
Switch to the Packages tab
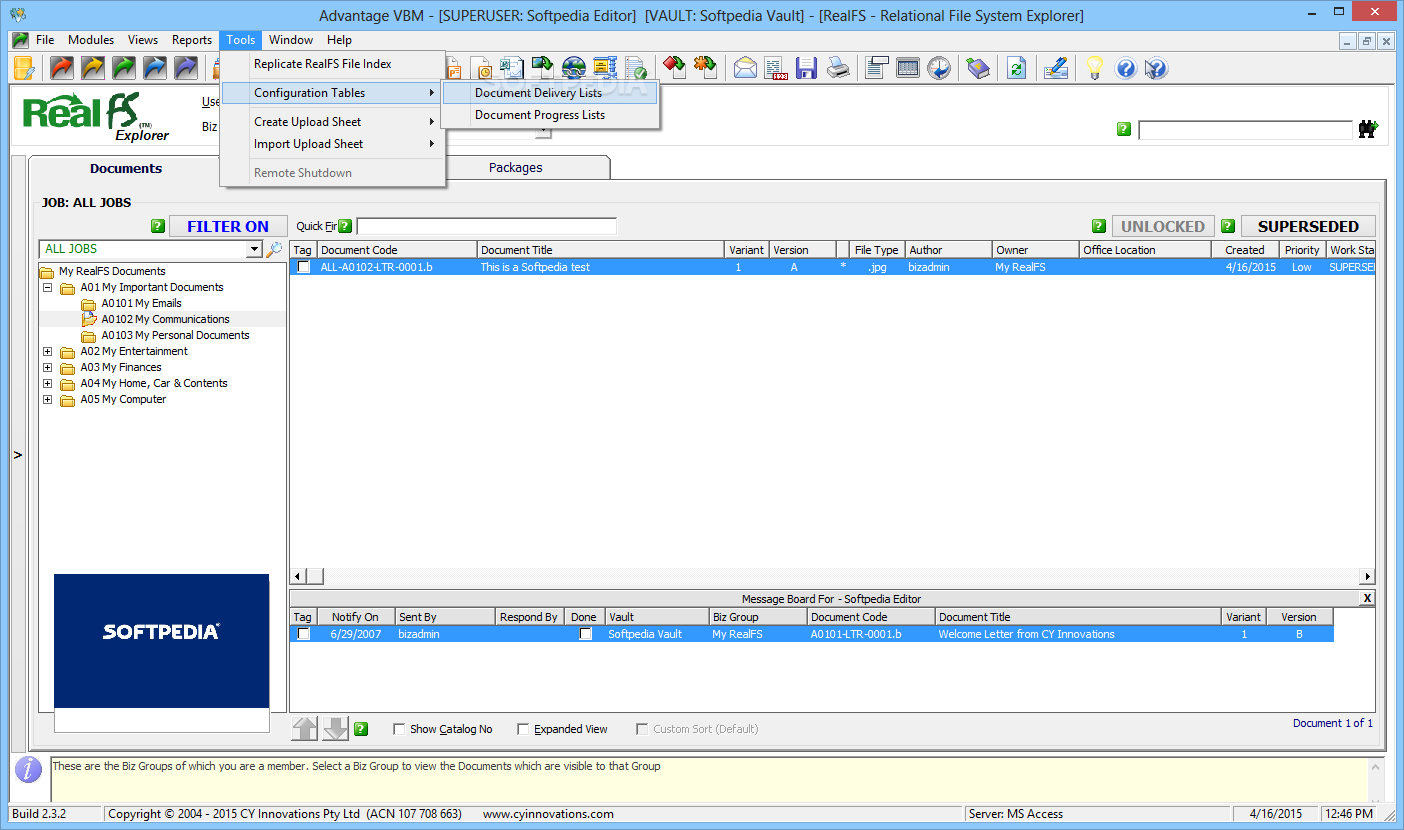(515, 168)
